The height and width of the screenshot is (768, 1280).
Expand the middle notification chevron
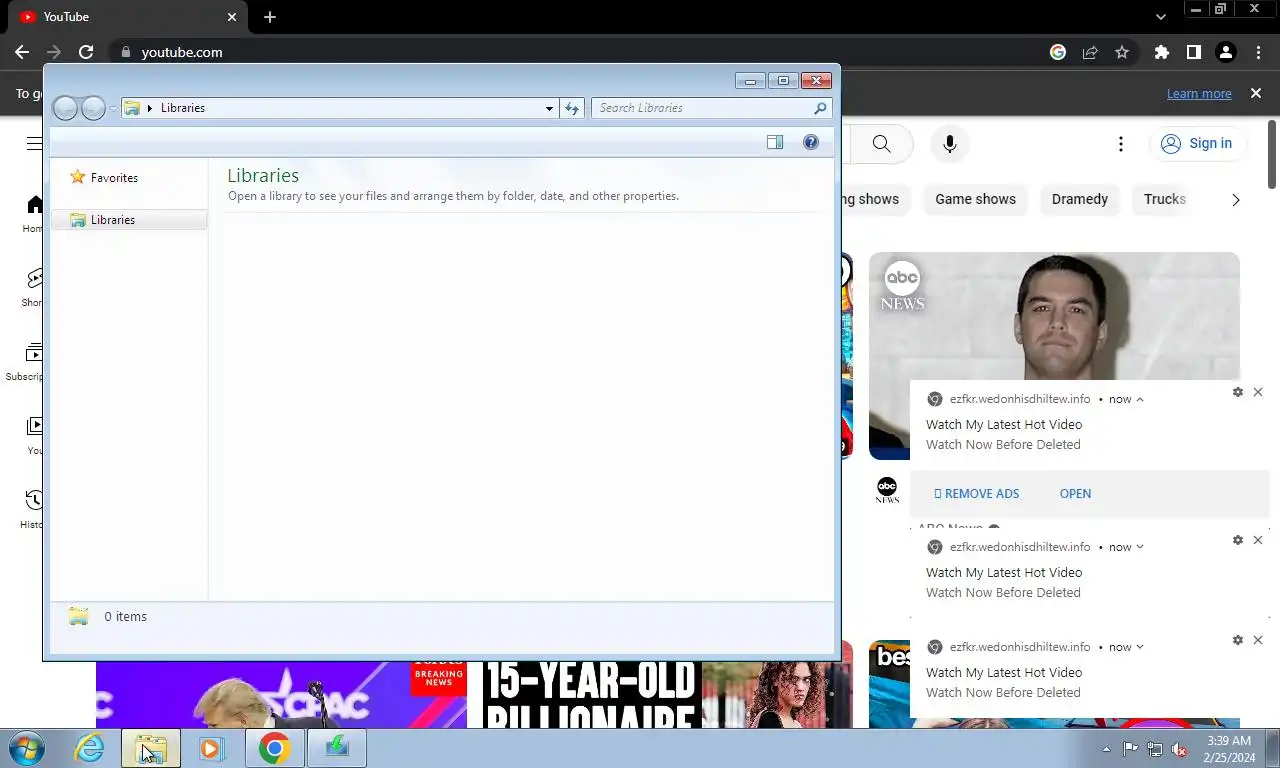pos(1139,547)
